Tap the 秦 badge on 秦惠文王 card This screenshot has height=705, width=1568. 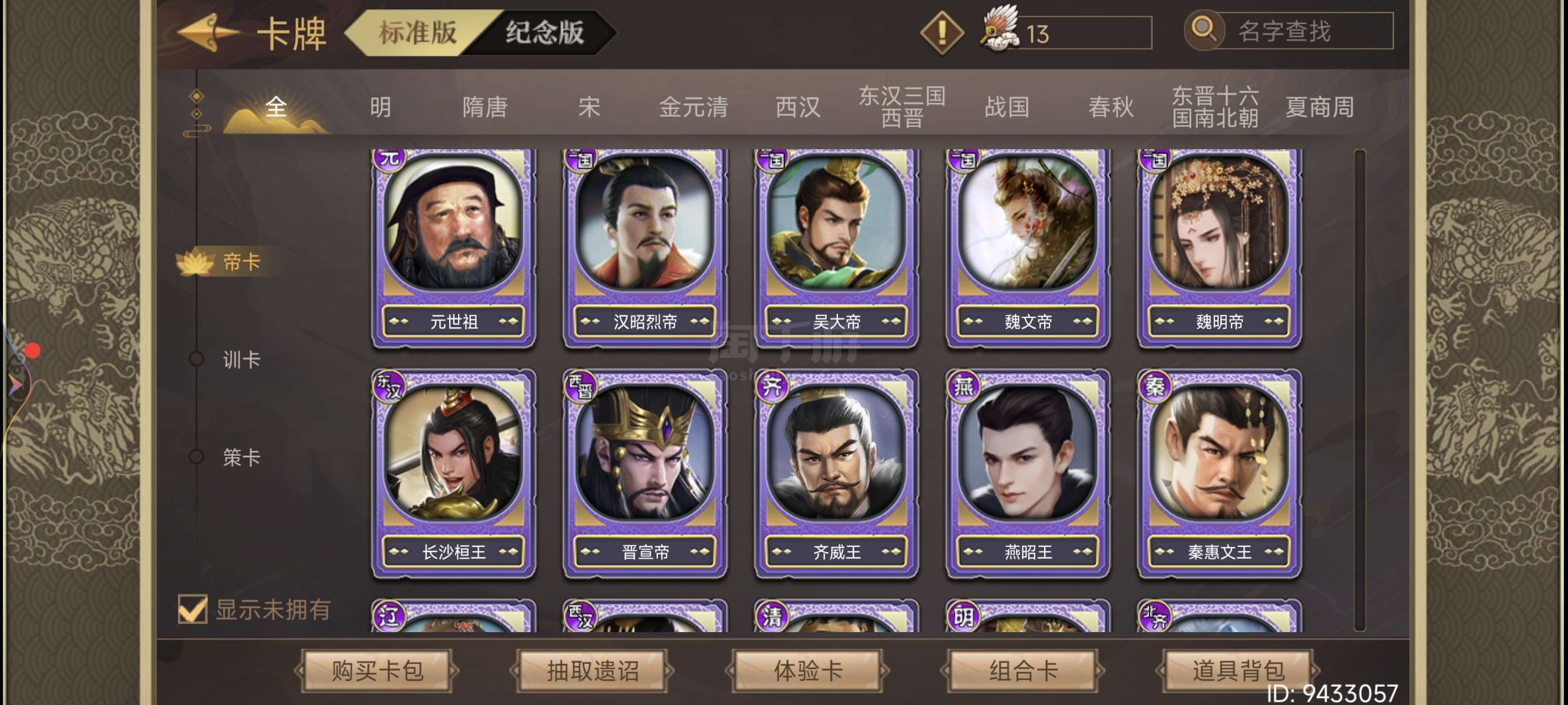click(1155, 385)
